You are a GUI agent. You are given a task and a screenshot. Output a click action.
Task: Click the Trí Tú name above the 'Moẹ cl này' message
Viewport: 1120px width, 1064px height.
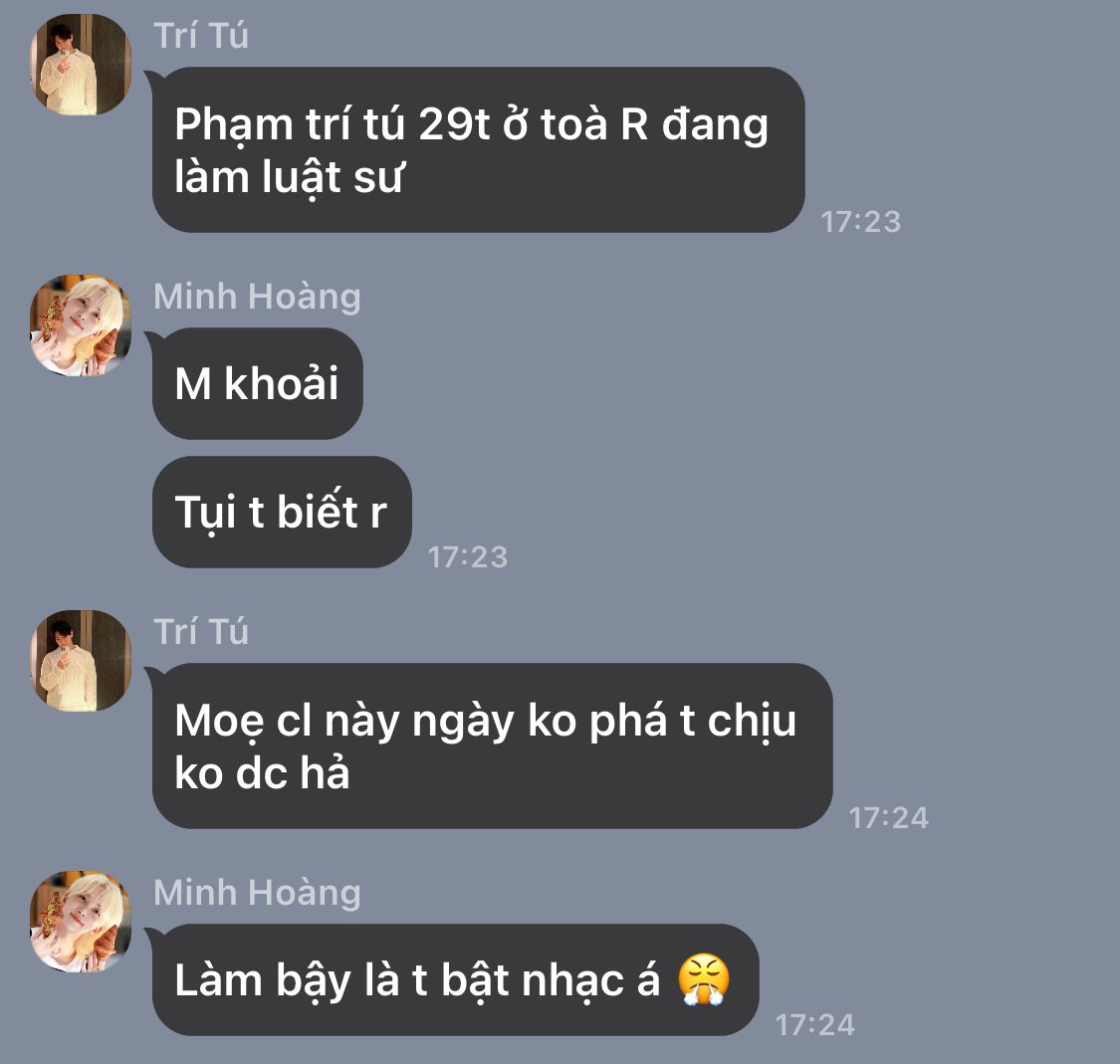pyautogui.click(x=201, y=632)
